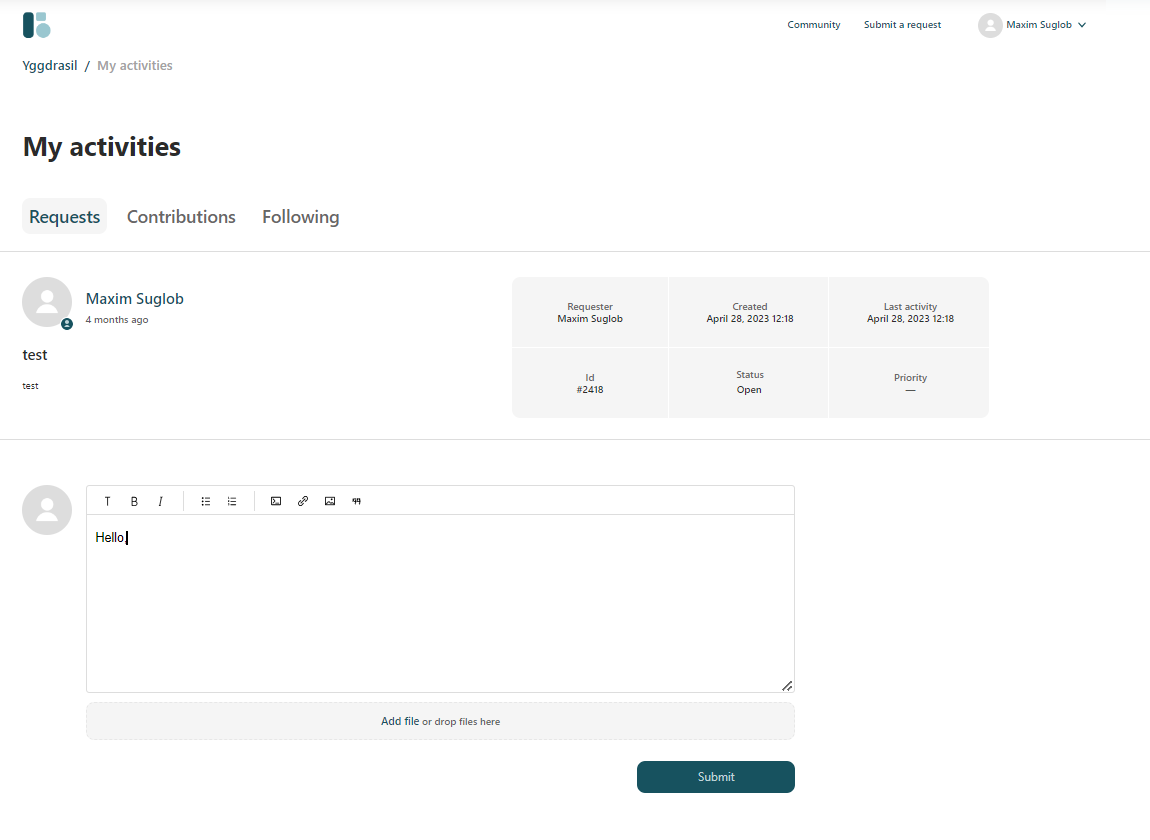
Task: Toggle bold formatting in the editor
Action: [134, 501]
